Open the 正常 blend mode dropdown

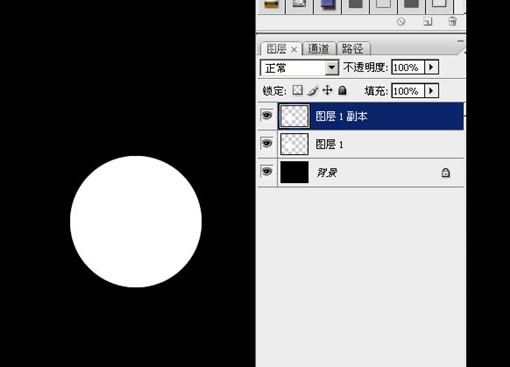point(299,68)
